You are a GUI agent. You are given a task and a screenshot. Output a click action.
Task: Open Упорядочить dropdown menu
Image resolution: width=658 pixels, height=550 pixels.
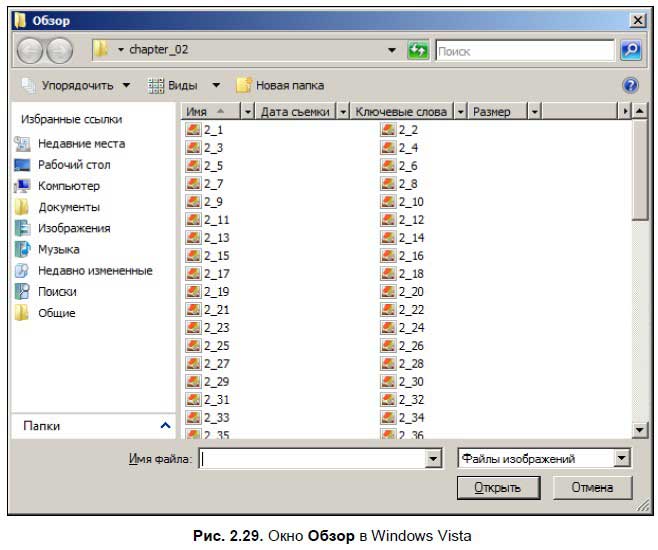click(126, 85)
